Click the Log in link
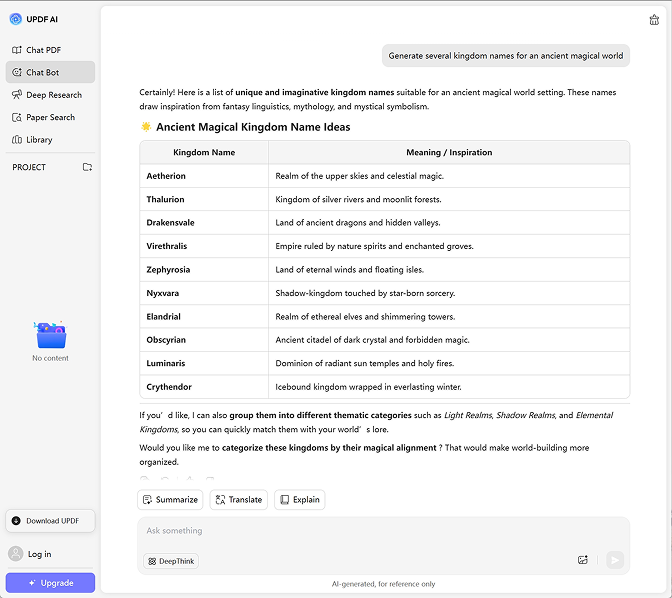 40,554
